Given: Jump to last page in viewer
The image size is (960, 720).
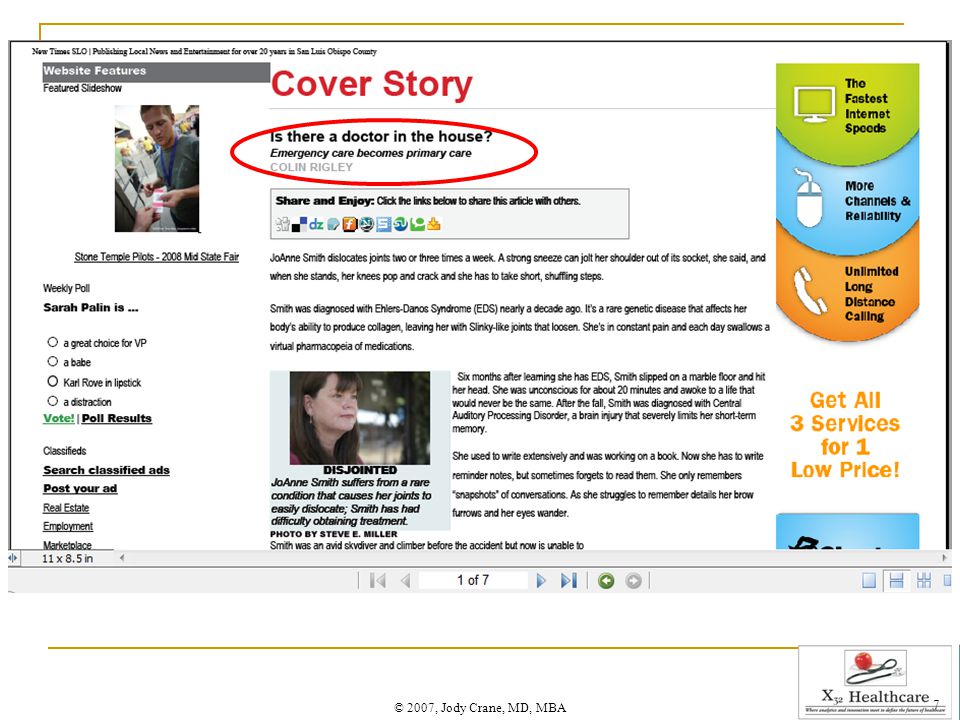Looking at the screenshot, I should pos(569,580).
